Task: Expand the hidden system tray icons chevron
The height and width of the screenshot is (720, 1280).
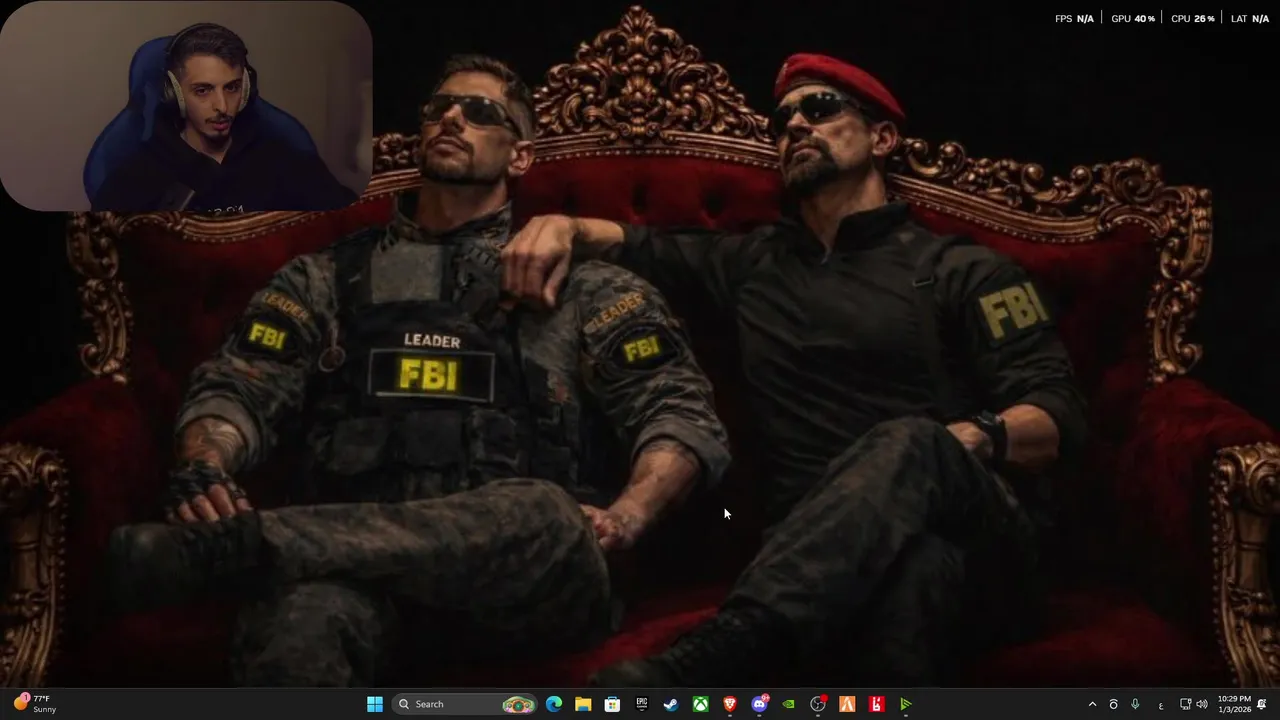Action: coord(1092,704)
